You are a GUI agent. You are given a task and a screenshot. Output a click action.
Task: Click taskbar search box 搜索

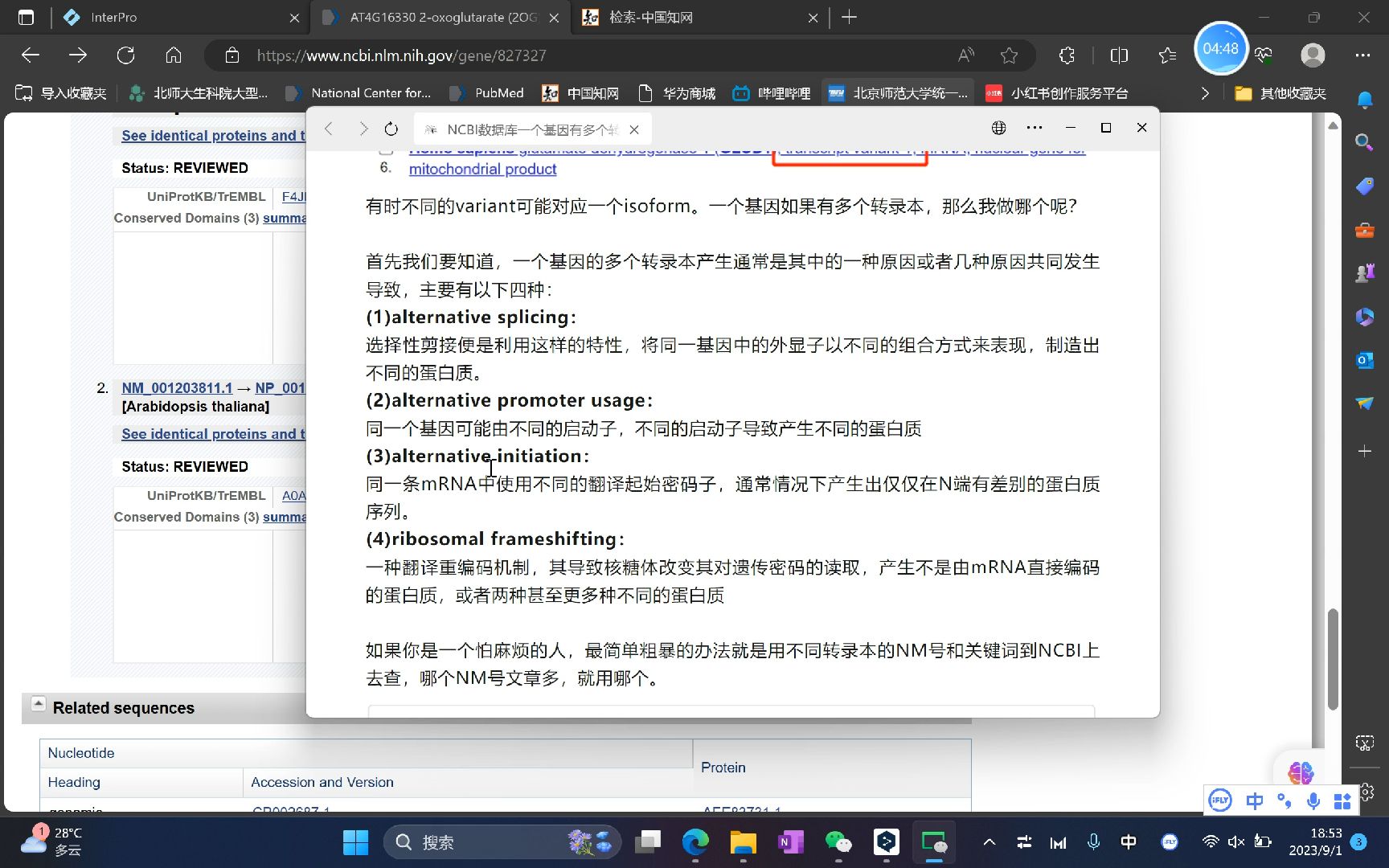coord(502,842)
